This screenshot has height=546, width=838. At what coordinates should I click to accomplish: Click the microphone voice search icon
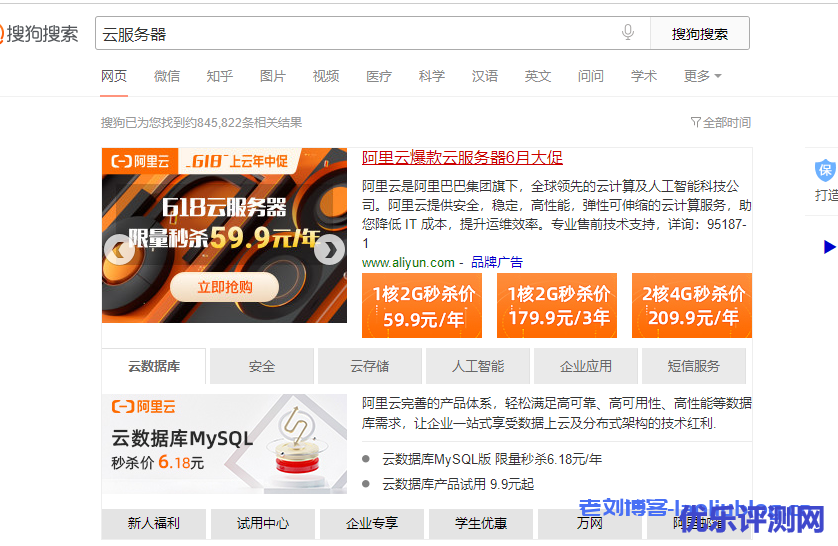click(628, 33)
